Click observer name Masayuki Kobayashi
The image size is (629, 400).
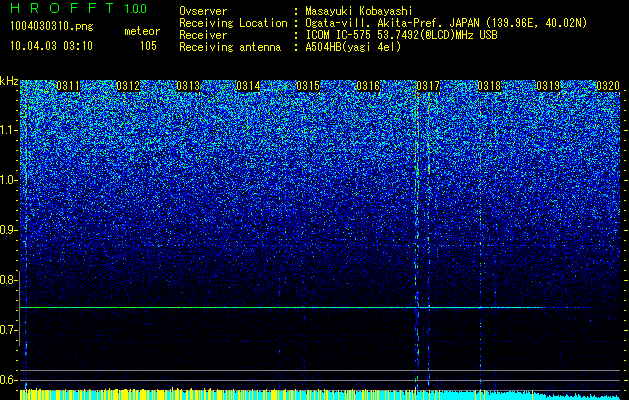359,11
